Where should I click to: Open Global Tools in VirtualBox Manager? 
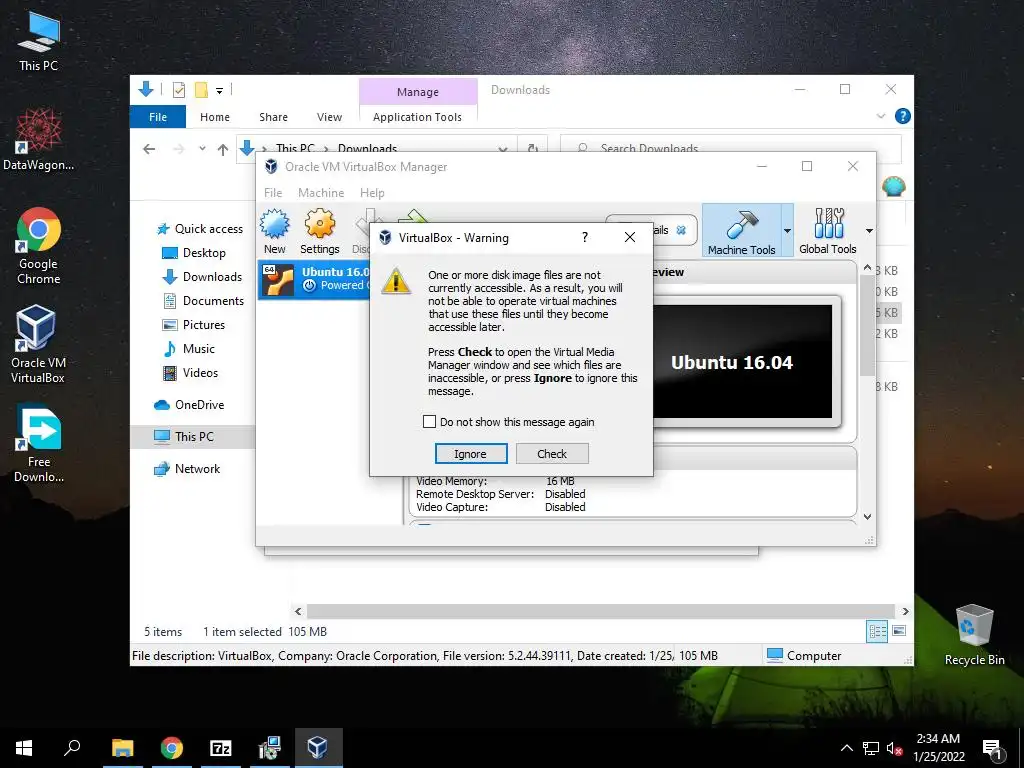[827, 231]
